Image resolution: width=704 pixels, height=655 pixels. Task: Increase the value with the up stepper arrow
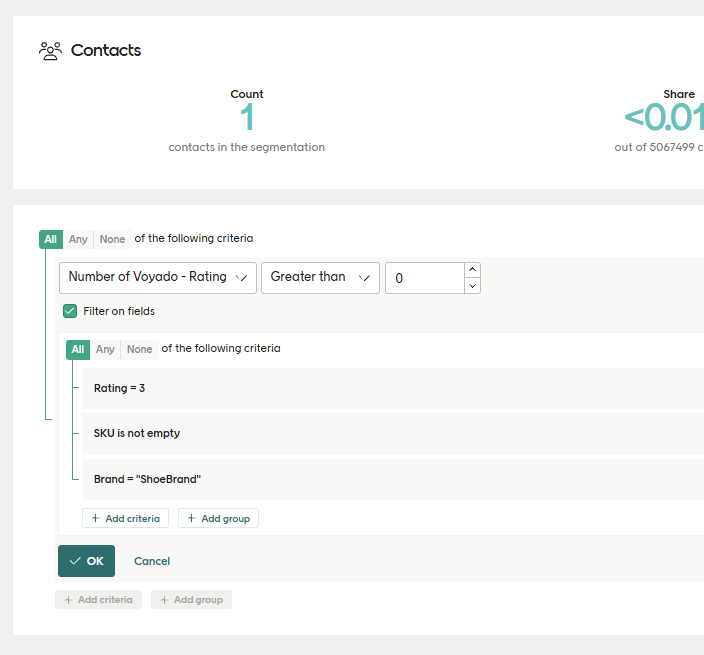[472, 270]
